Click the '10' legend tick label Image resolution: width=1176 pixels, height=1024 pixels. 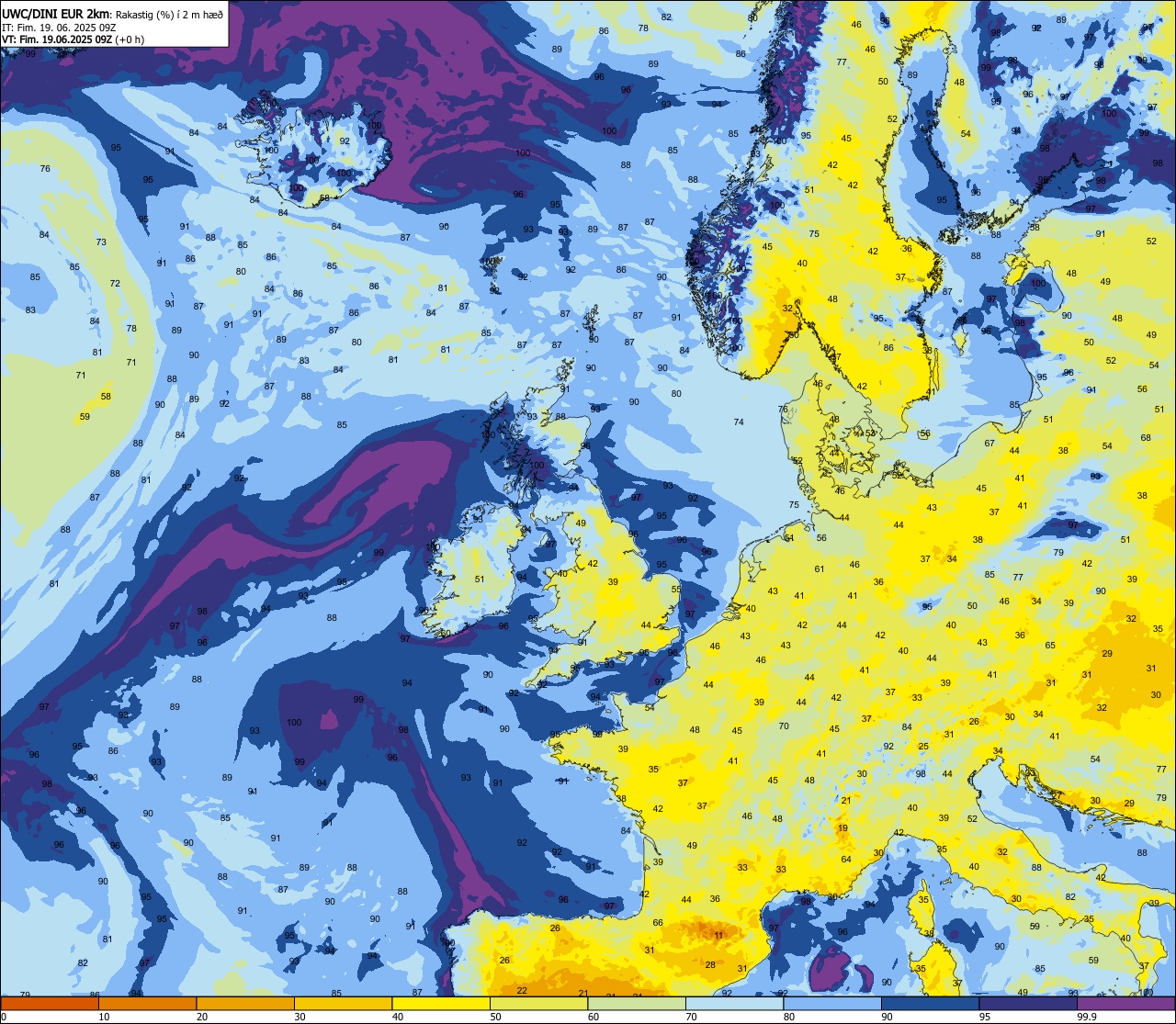coord(104,1017)
